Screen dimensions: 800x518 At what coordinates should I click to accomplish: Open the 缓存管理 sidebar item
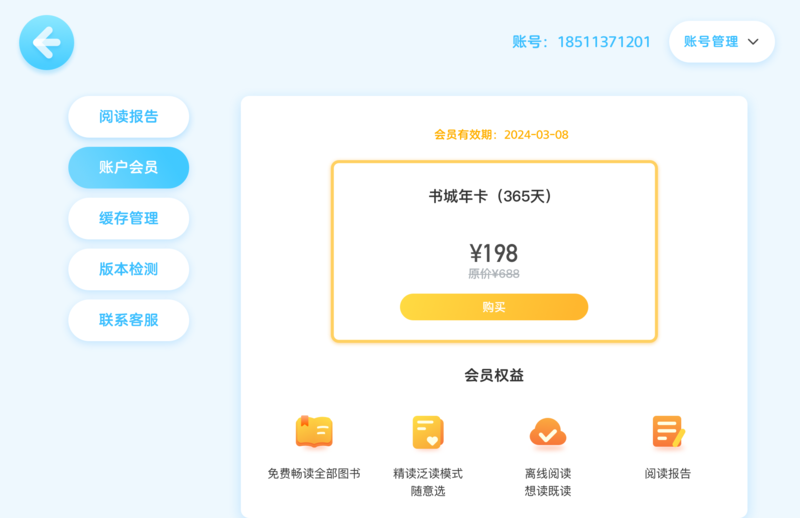click(129, 218)
